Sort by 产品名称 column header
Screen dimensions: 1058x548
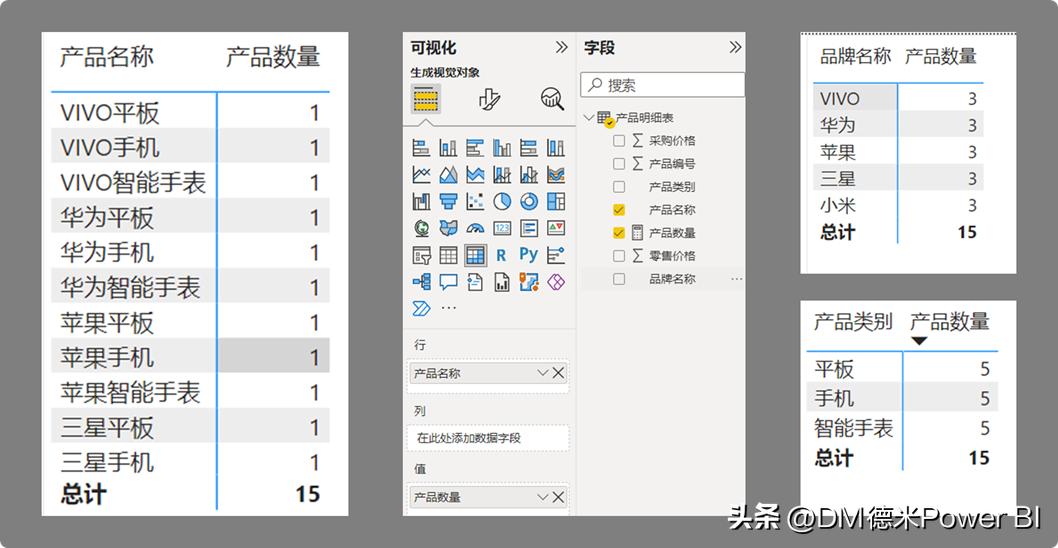pos(107,57)
